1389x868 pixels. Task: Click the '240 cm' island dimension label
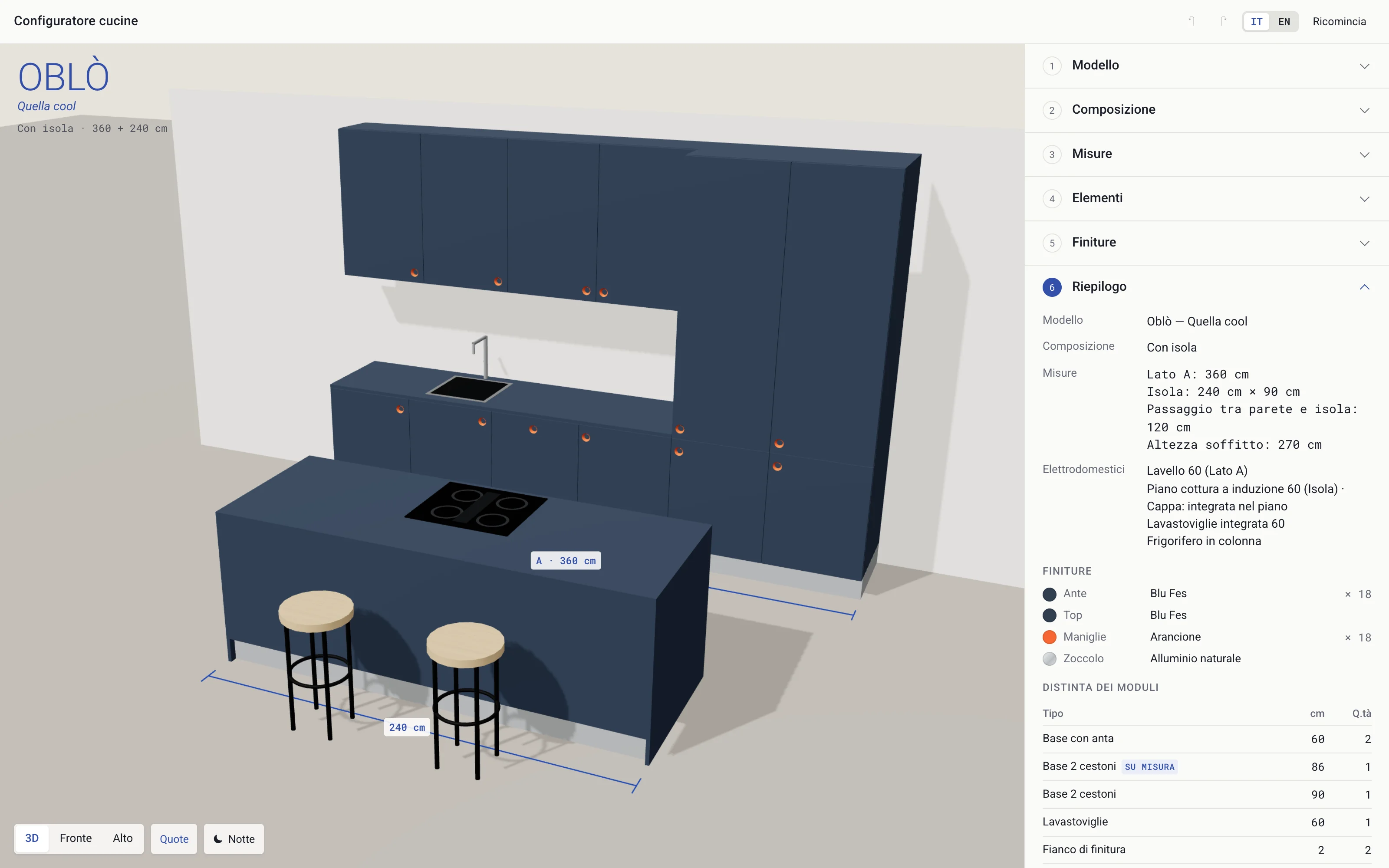point(407,727)
